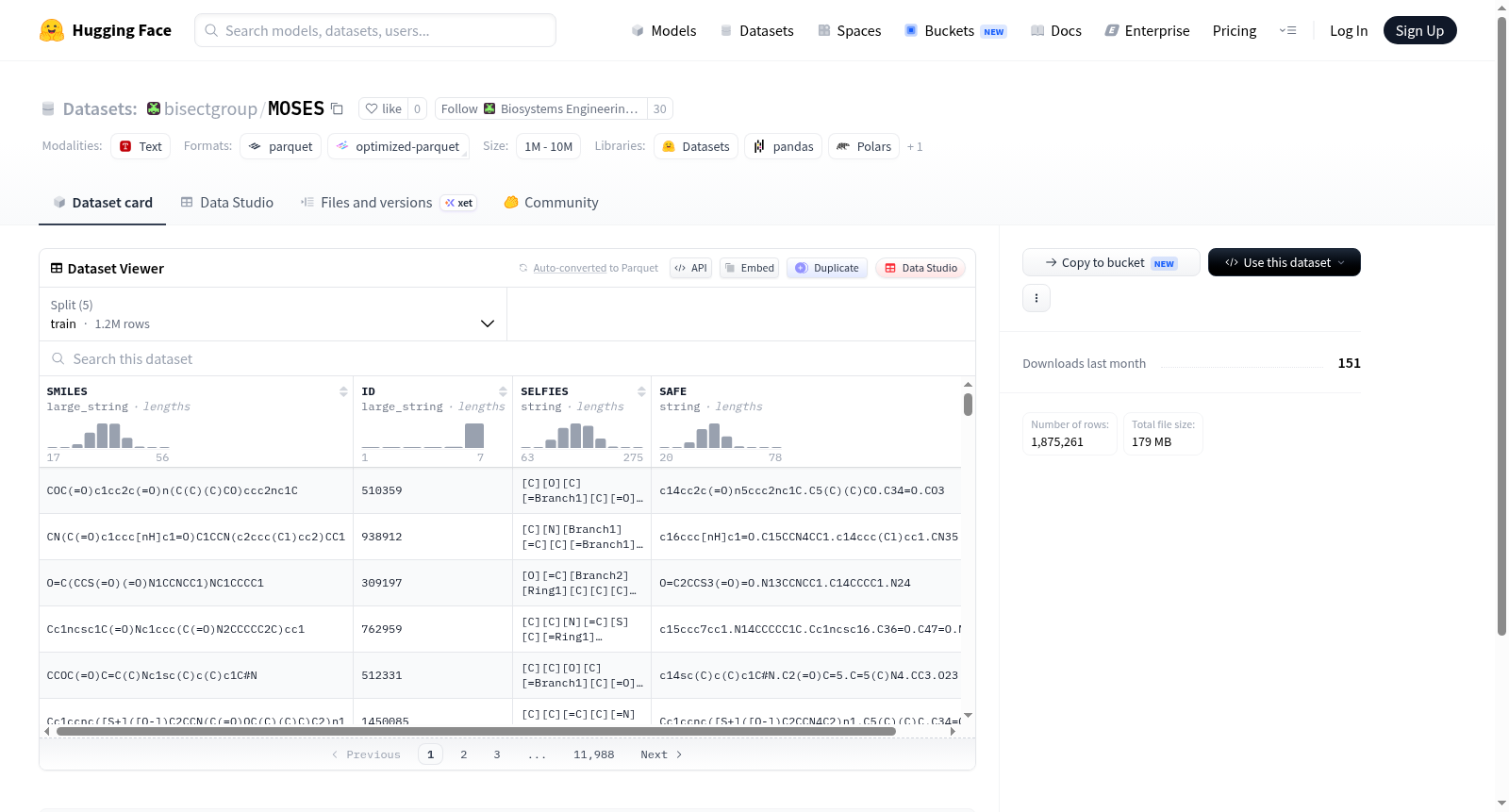This screenshot has height=812, width=1509.
Task: Select the Polars library tag
Action: pyautogui.click(x=864, y=146)
